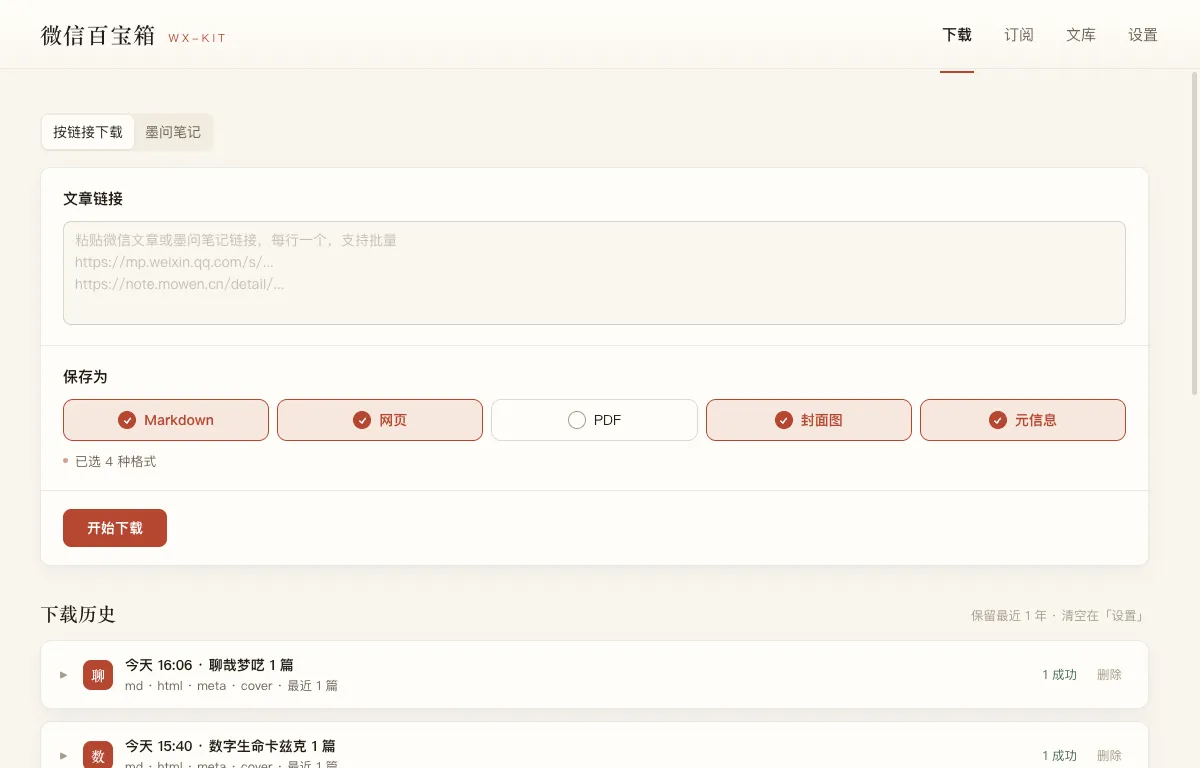
Task: Disable the 元信息 save format
Action: pyautogui.click(x=1023, y=420)
